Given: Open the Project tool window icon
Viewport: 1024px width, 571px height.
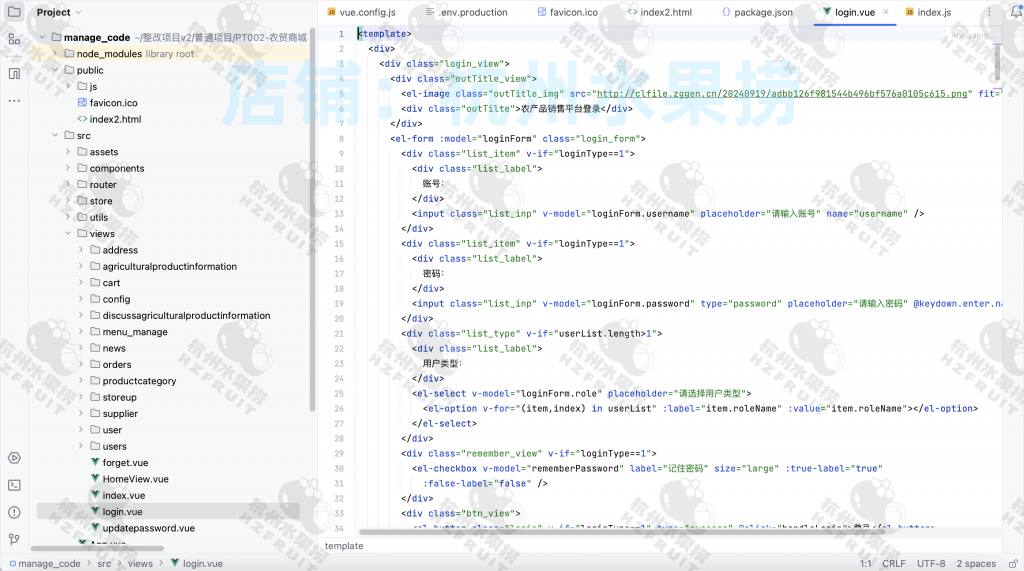Looking at the screenshot, I should pos(14,12).
